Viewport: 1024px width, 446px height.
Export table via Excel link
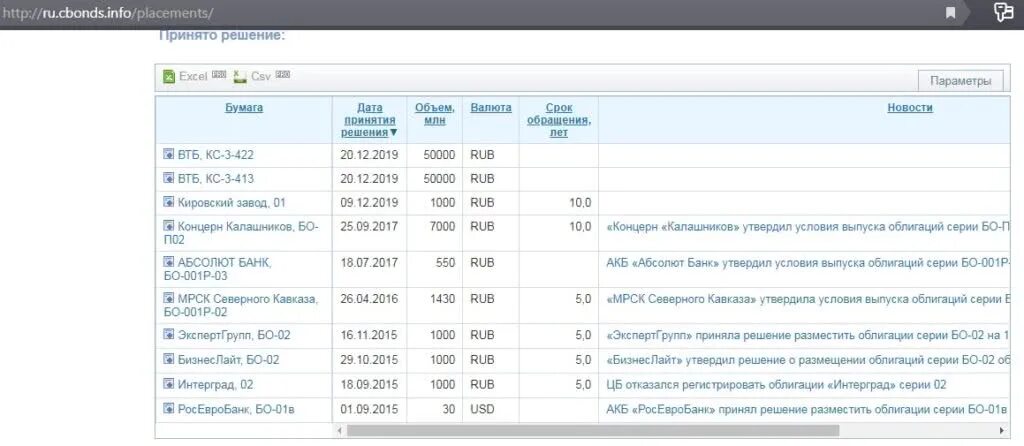[193, 76]
